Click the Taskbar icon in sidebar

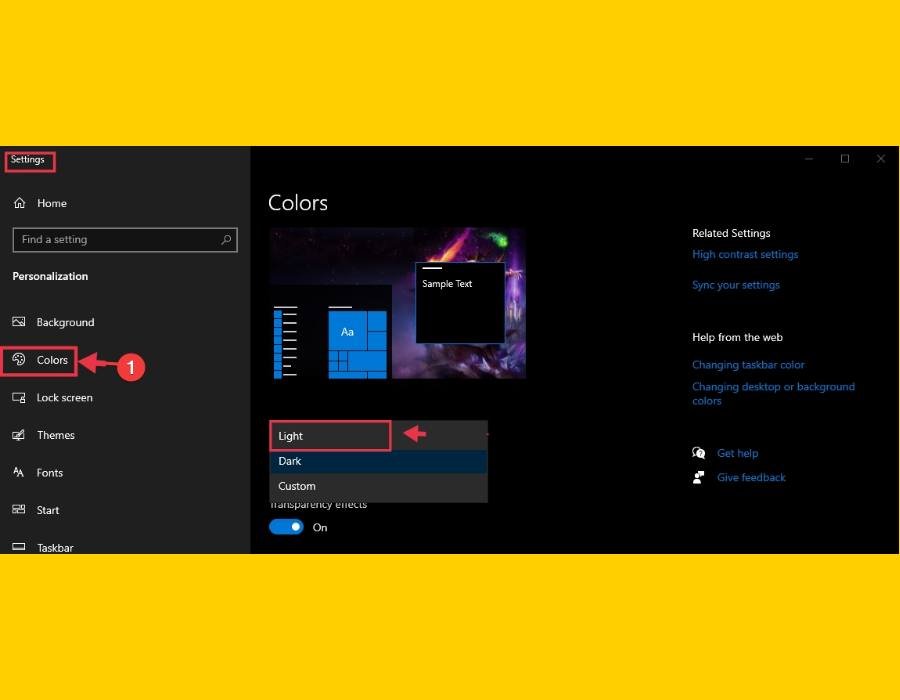pos(19,547)
